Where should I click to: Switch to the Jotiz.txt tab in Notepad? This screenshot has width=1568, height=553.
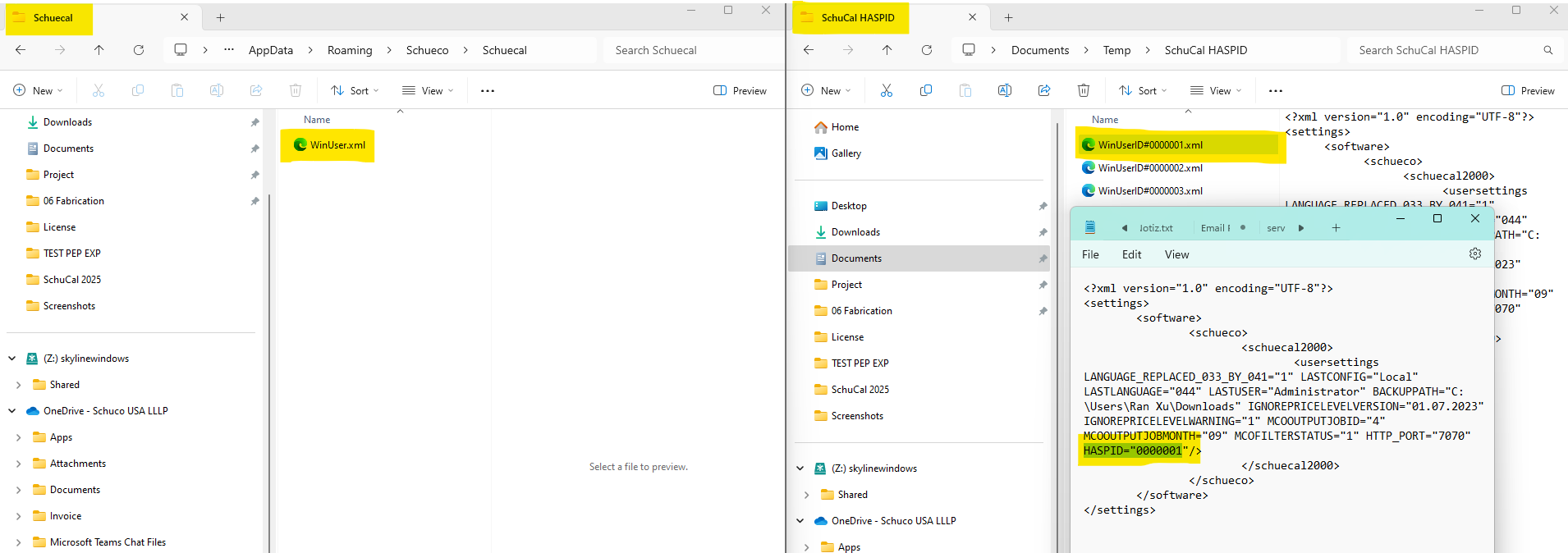(x=1155, y=228)
